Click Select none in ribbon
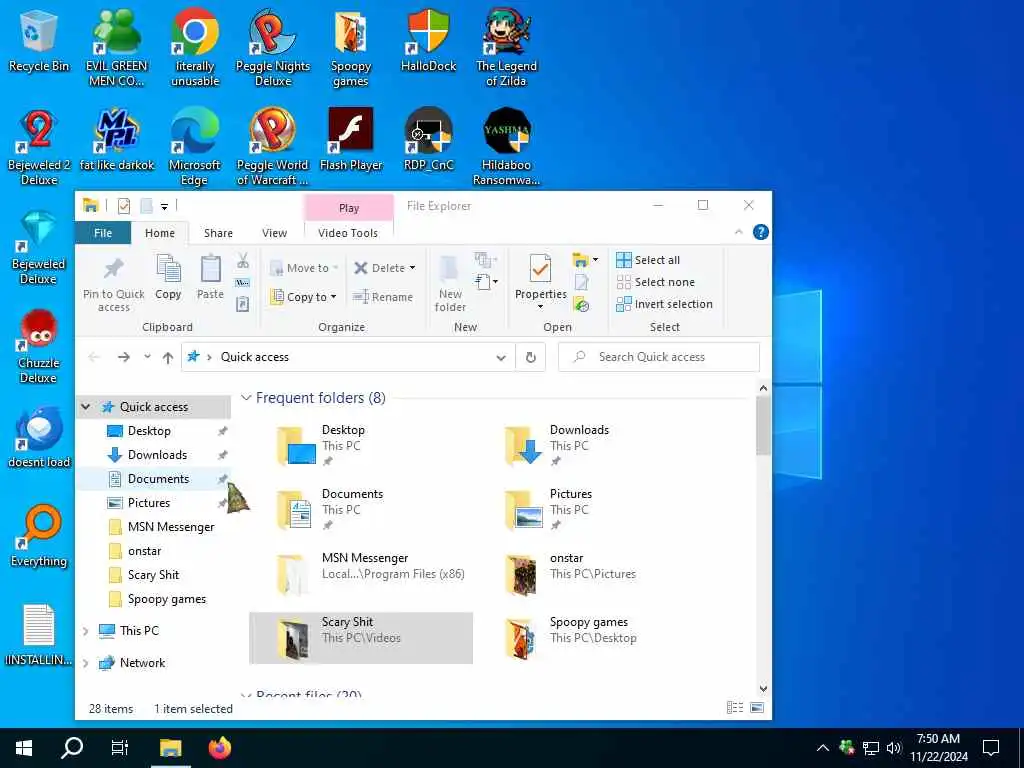1024x768 pixels. coord(656,282)
